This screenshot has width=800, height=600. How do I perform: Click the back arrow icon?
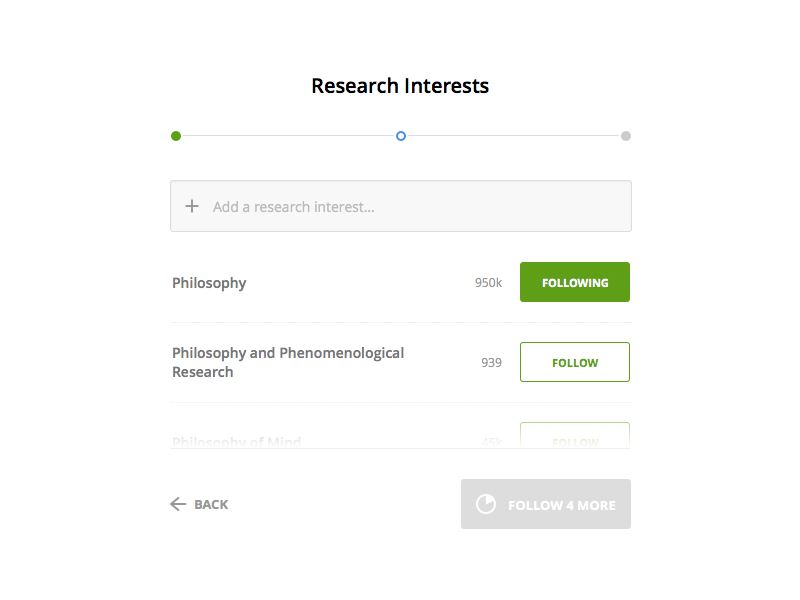click(178, 504)
